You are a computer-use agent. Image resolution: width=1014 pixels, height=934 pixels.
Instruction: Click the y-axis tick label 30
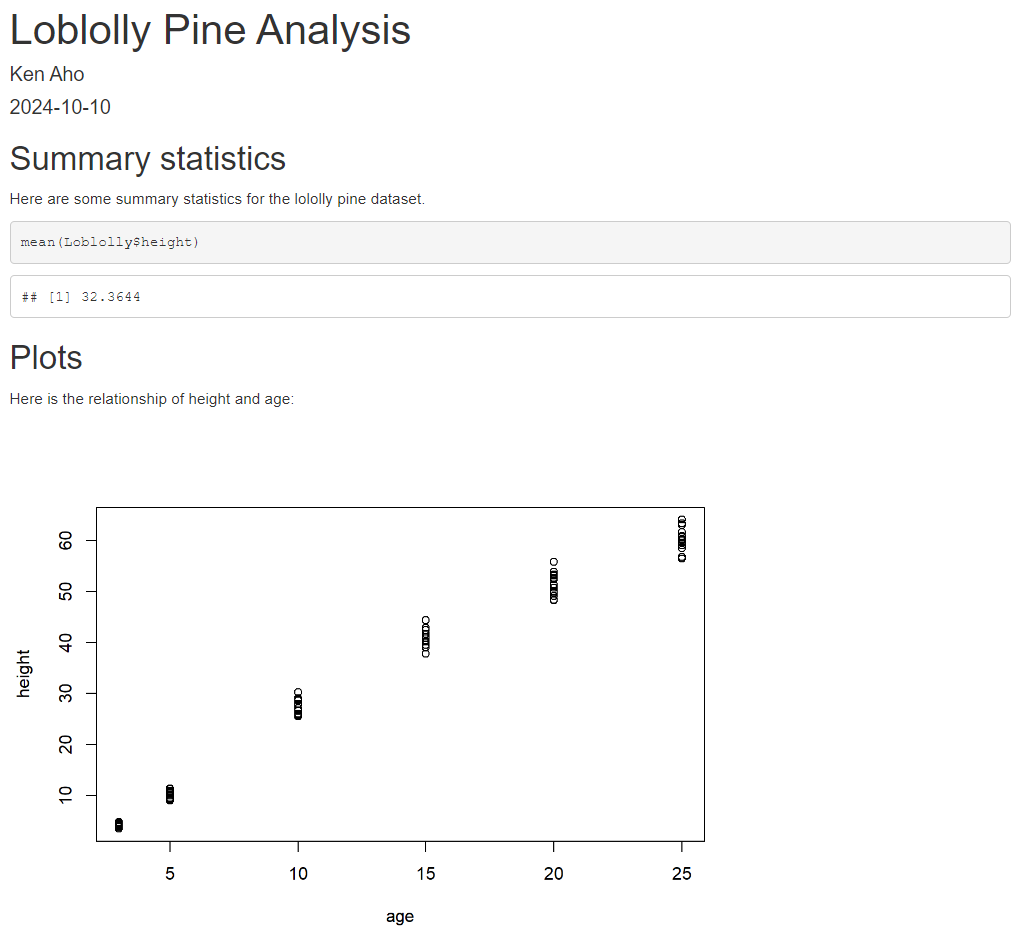click(65, 693)
